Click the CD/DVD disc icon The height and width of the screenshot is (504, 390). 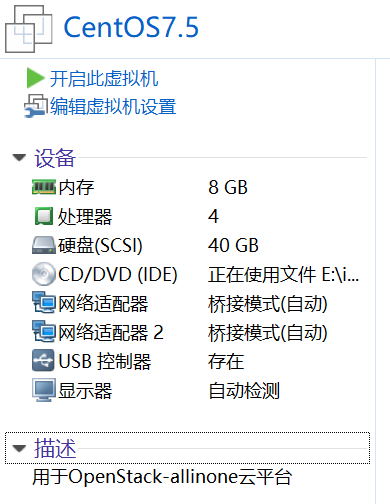44,274
